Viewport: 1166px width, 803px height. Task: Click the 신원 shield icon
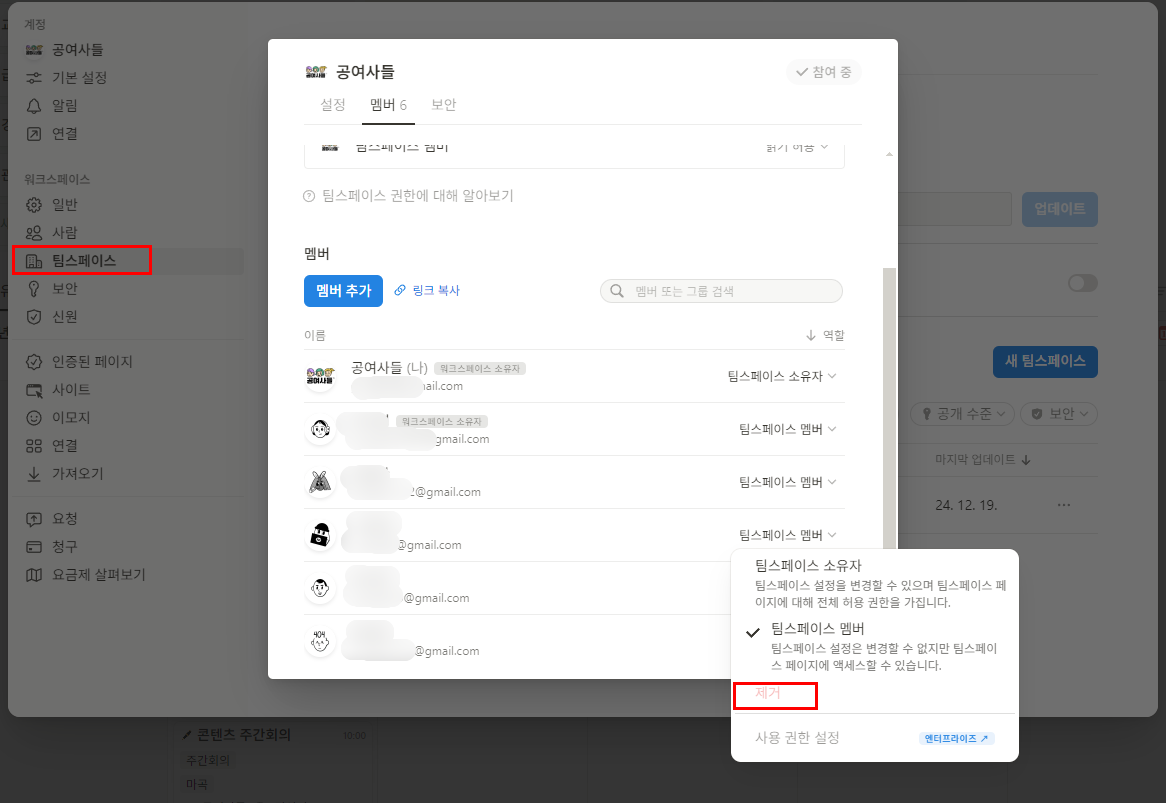coord(33,317)
